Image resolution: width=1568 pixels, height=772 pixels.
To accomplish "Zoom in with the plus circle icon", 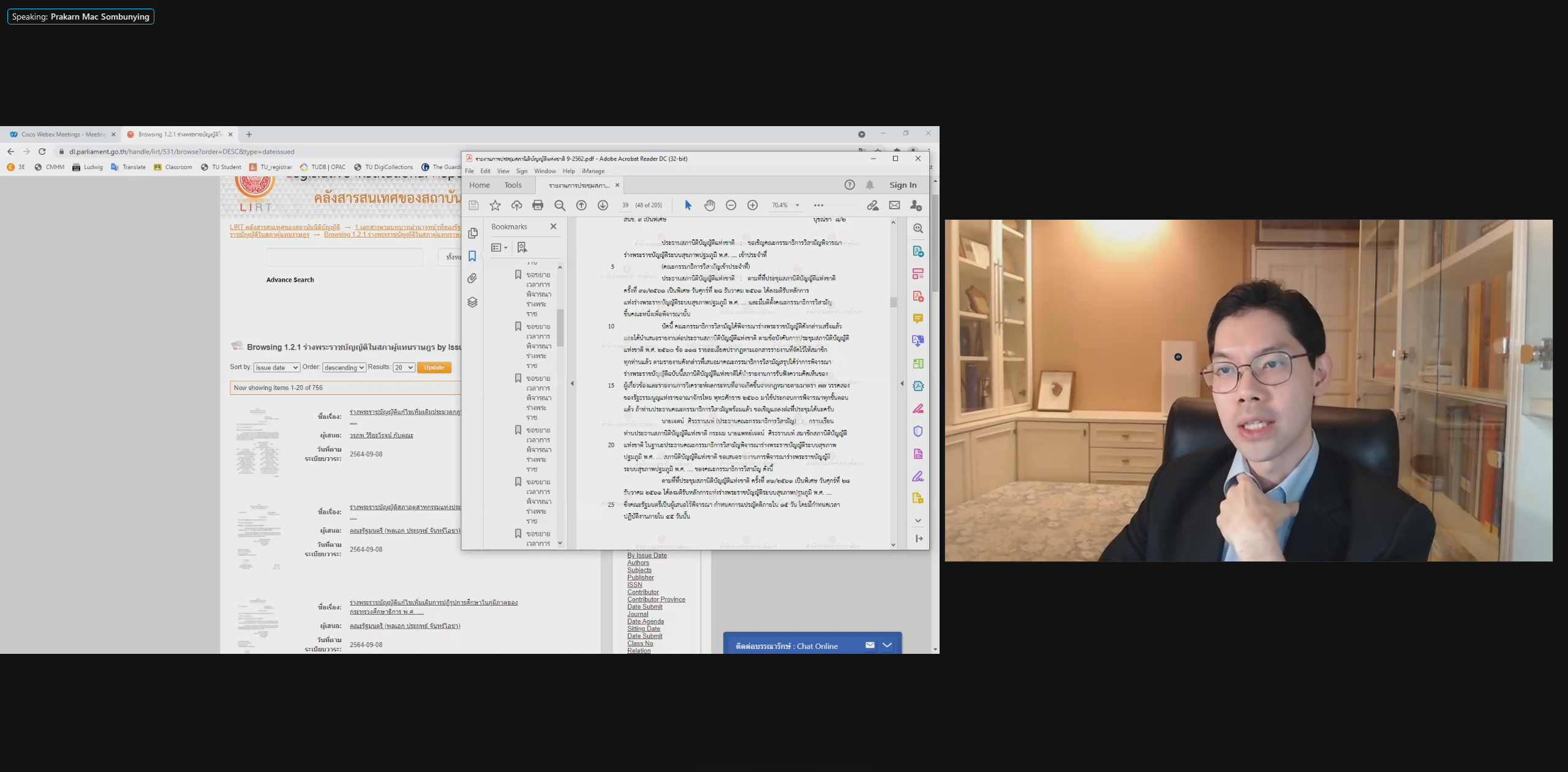I will pos(752,205).
